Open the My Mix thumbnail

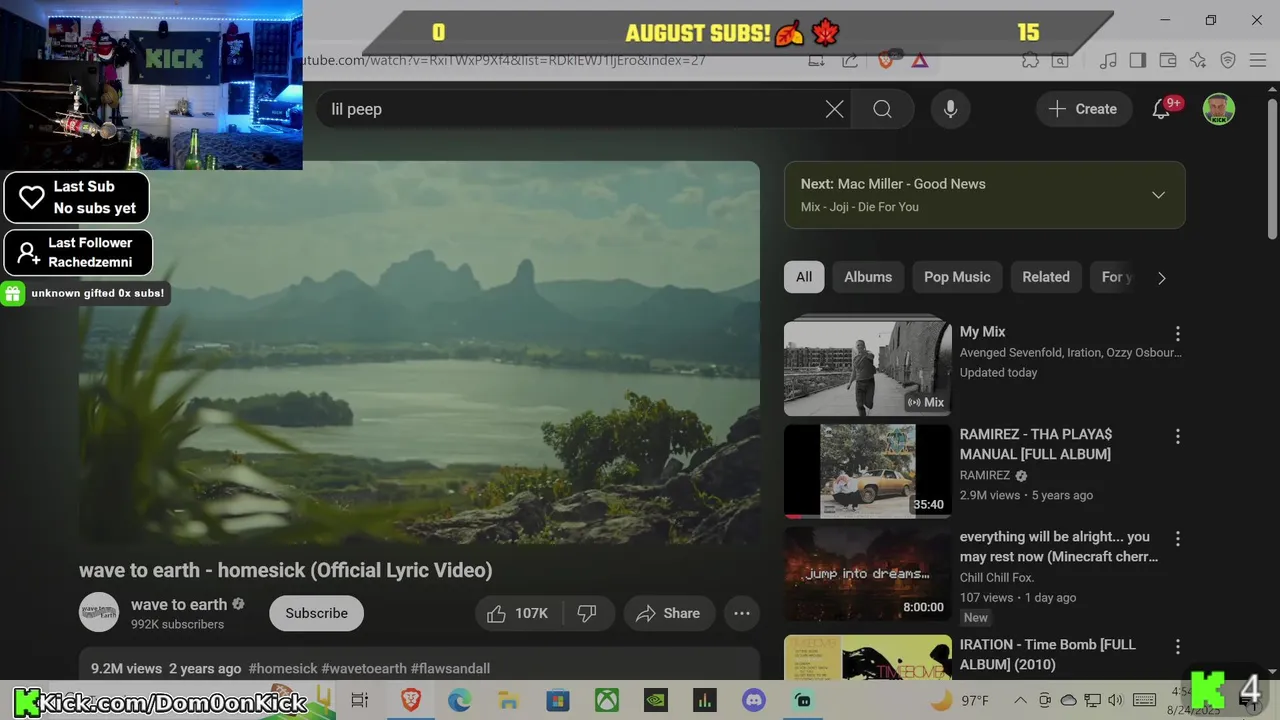coord(867,366)
